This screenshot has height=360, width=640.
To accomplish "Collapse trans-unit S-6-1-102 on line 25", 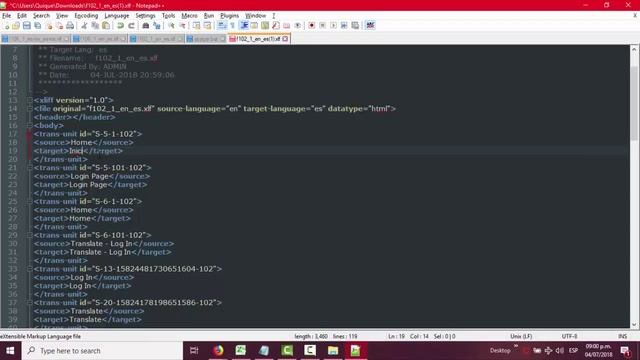I will (x=30, y=201).
